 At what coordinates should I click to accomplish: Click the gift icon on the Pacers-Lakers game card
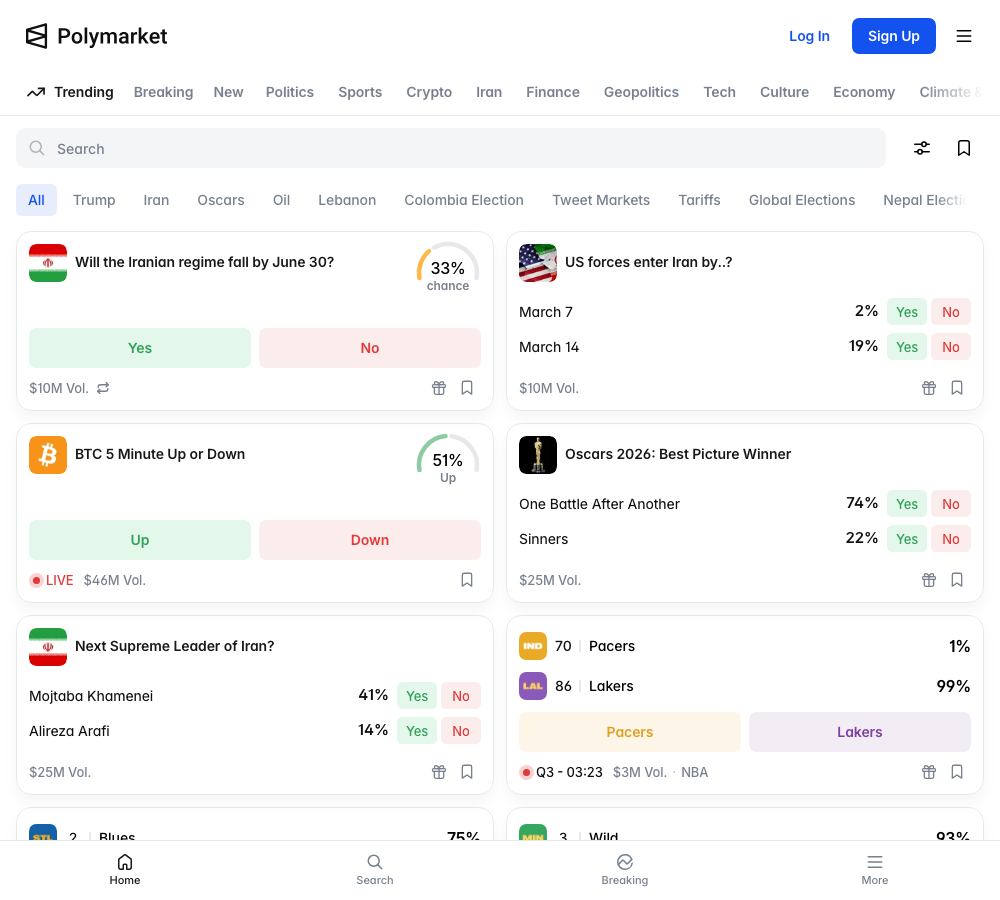929,771
